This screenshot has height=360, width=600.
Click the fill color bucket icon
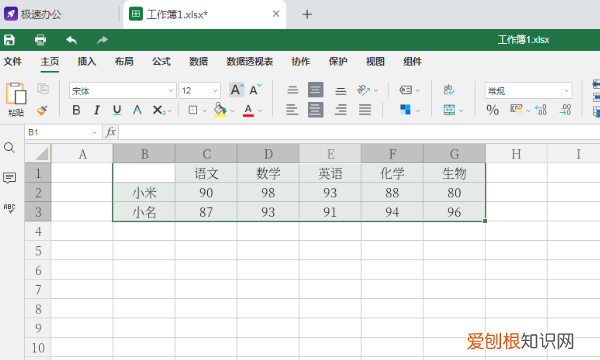point(220,110)
